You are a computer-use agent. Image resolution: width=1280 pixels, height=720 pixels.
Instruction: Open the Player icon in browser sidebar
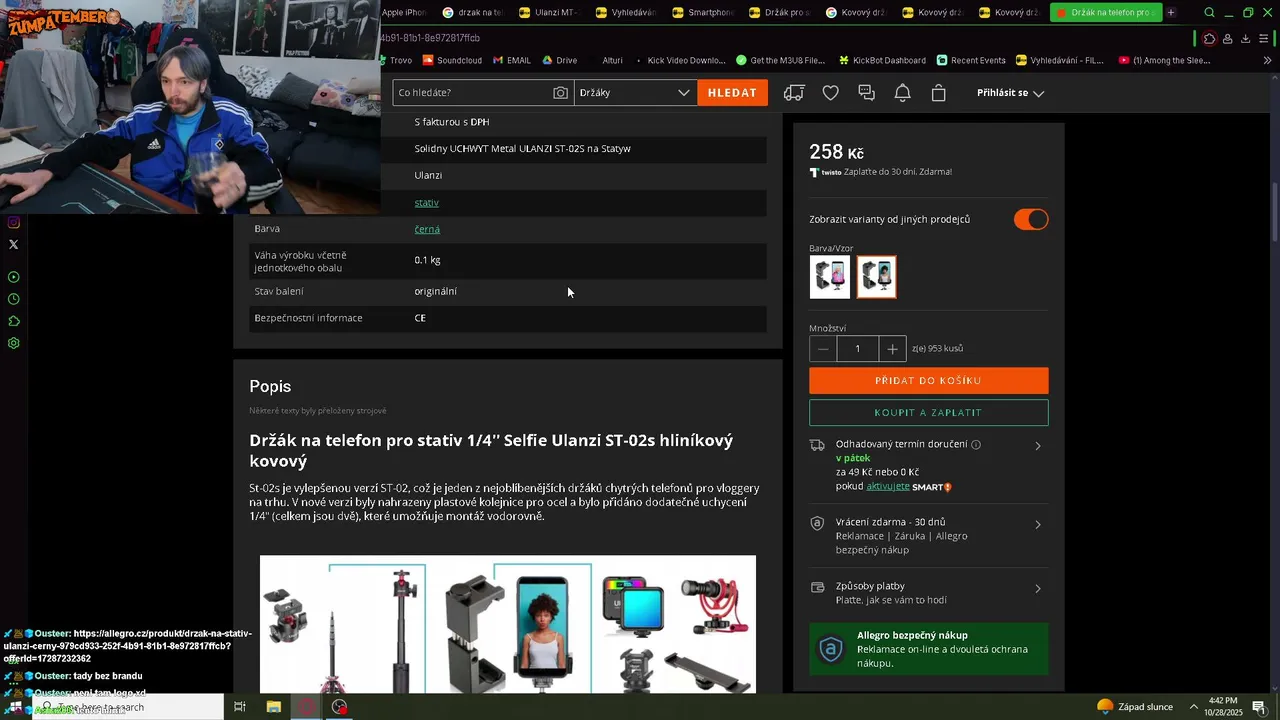pyautogui.click(x=13, y=277)
